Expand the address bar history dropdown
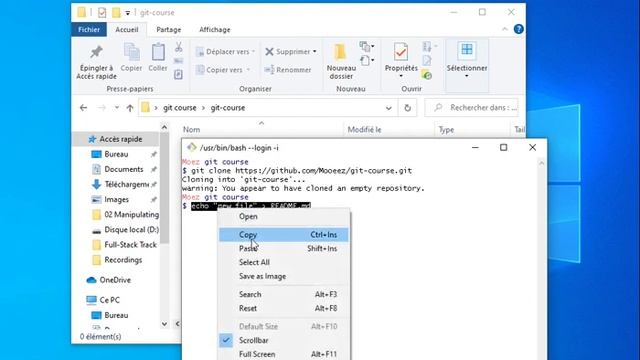 click(389, 108)
